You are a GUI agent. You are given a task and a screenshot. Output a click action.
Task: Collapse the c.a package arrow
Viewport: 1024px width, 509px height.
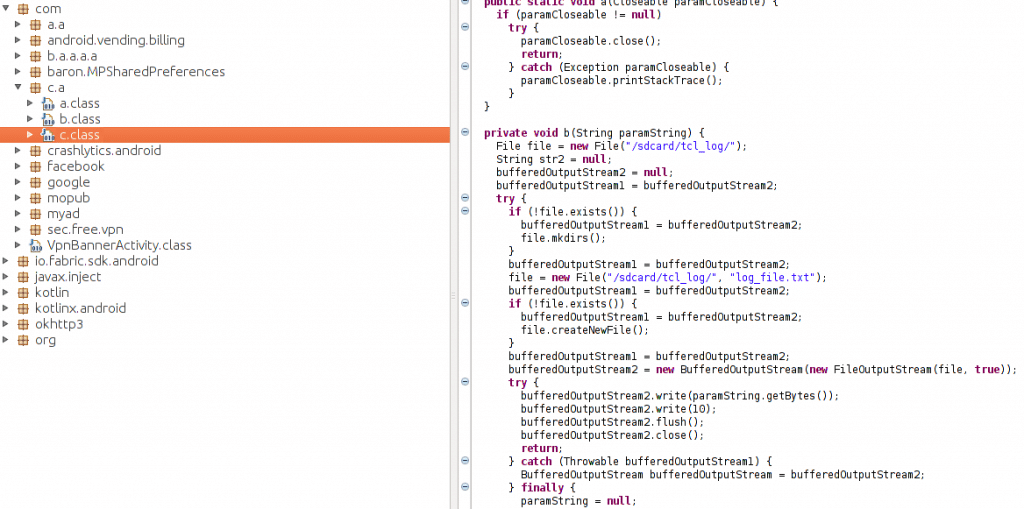tap(18, 88)
